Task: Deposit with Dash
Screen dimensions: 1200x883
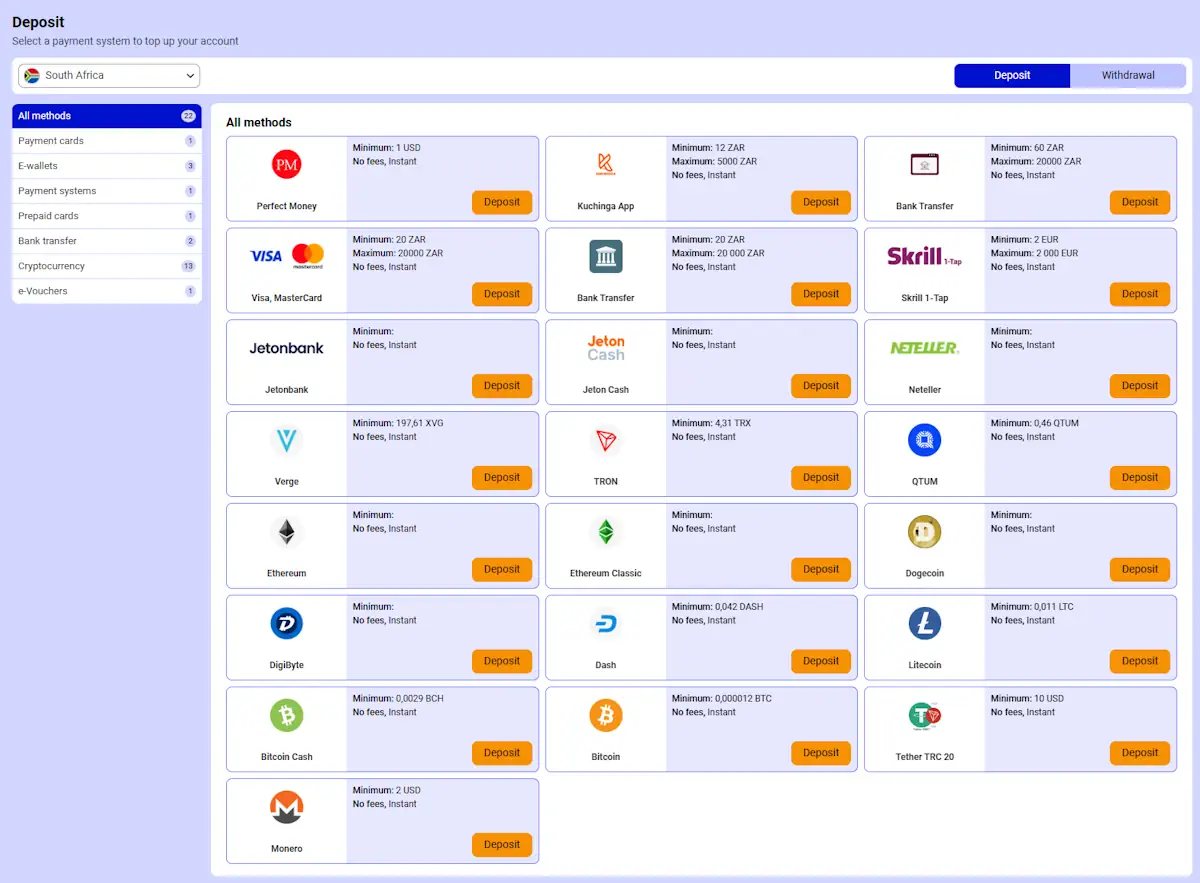Action: pos(821,661)
